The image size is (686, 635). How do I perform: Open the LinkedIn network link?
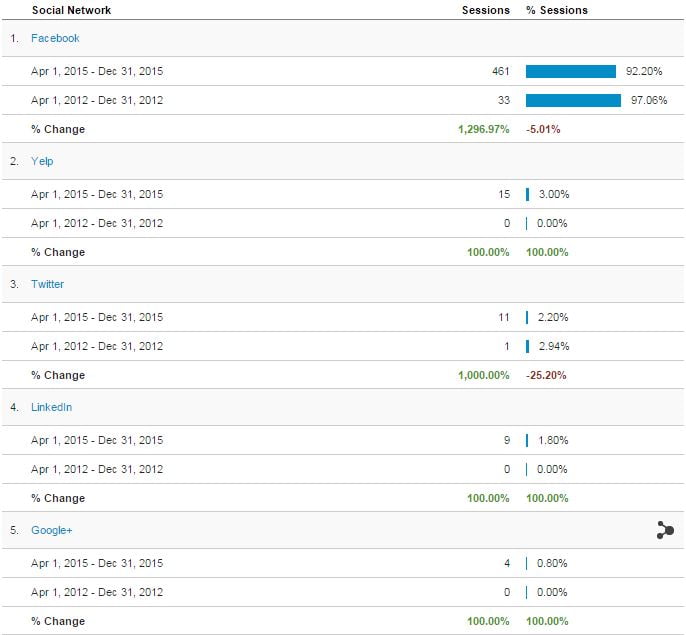pos(51,407)
